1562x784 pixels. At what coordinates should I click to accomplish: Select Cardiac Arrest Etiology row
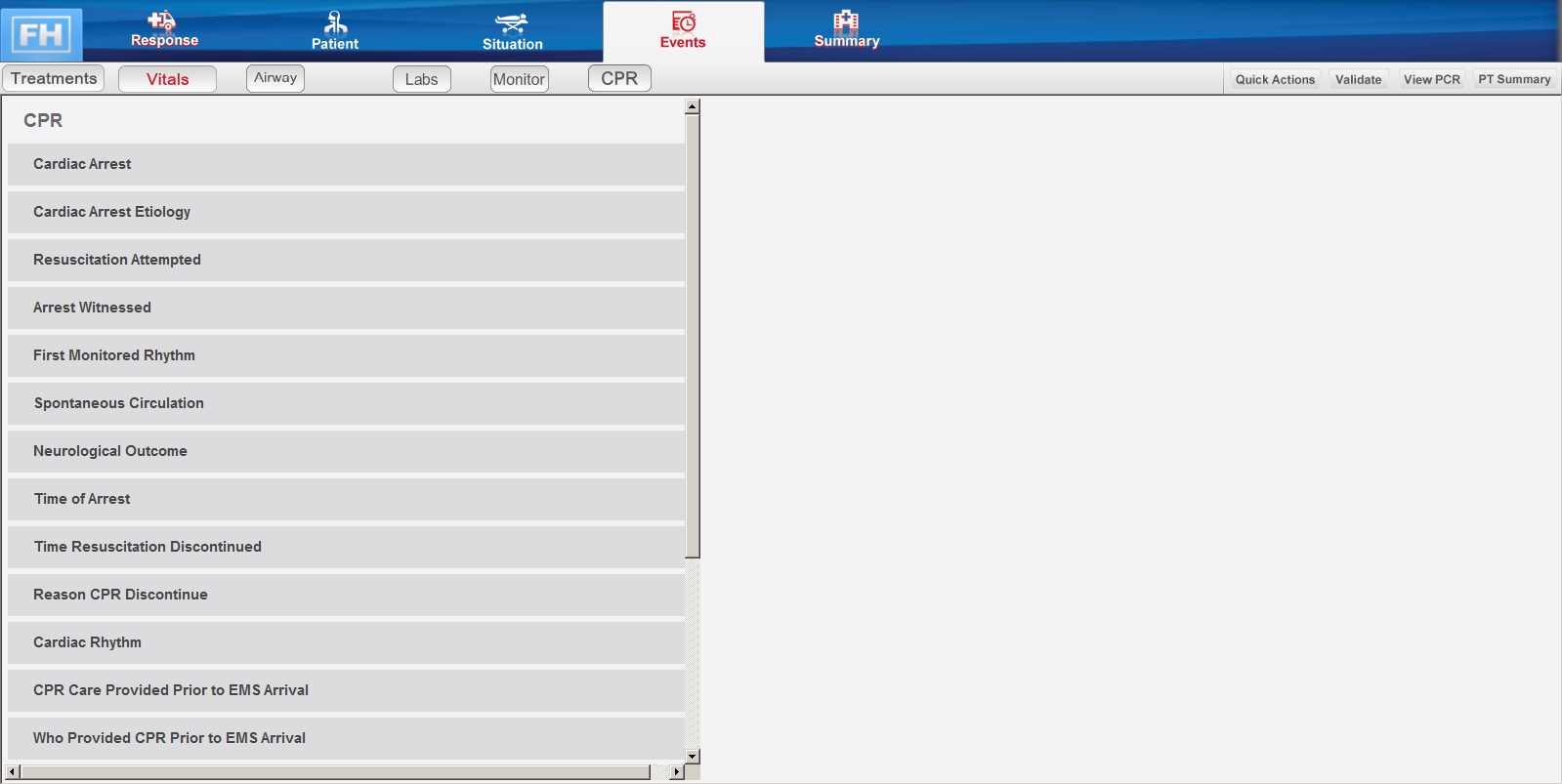(x=346, y=212)
